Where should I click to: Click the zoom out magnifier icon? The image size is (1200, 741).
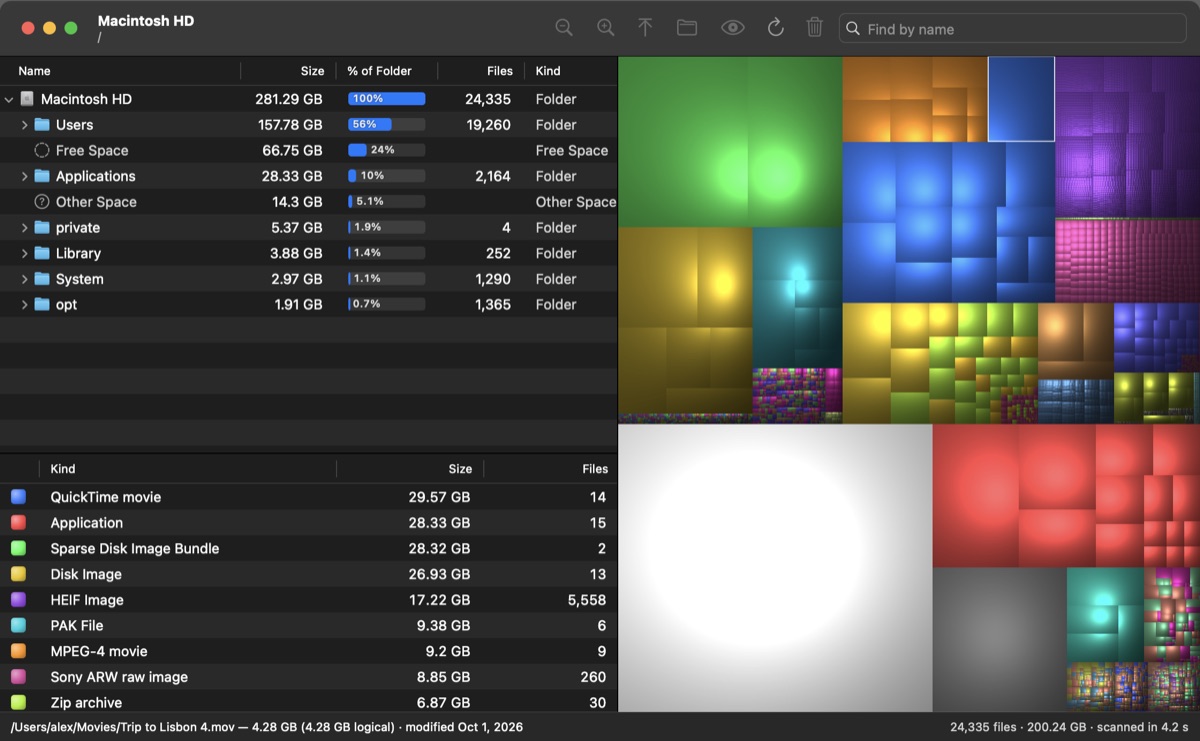pos(564,28)
